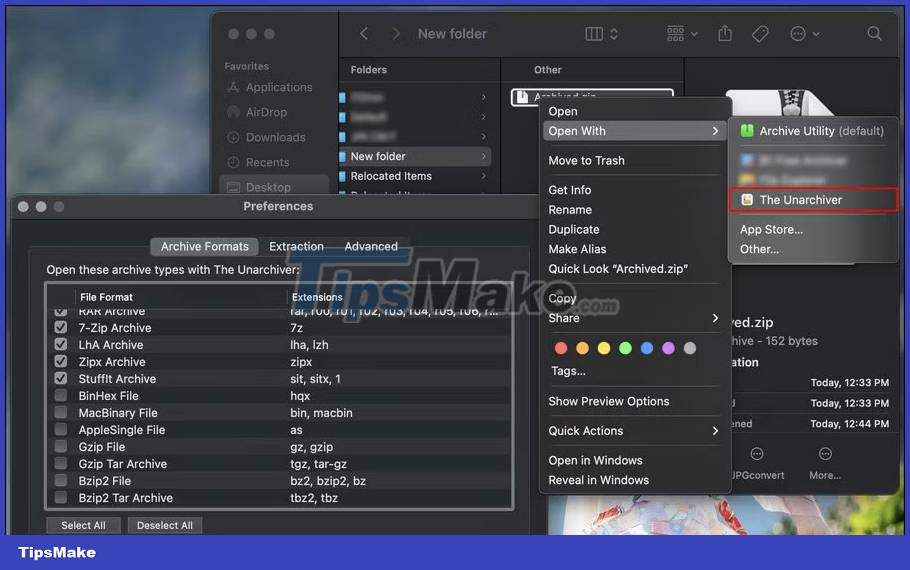Click Archive Utility app icon in submenu
The height and width of the screenshot is (570, 910).
[747, 131]
